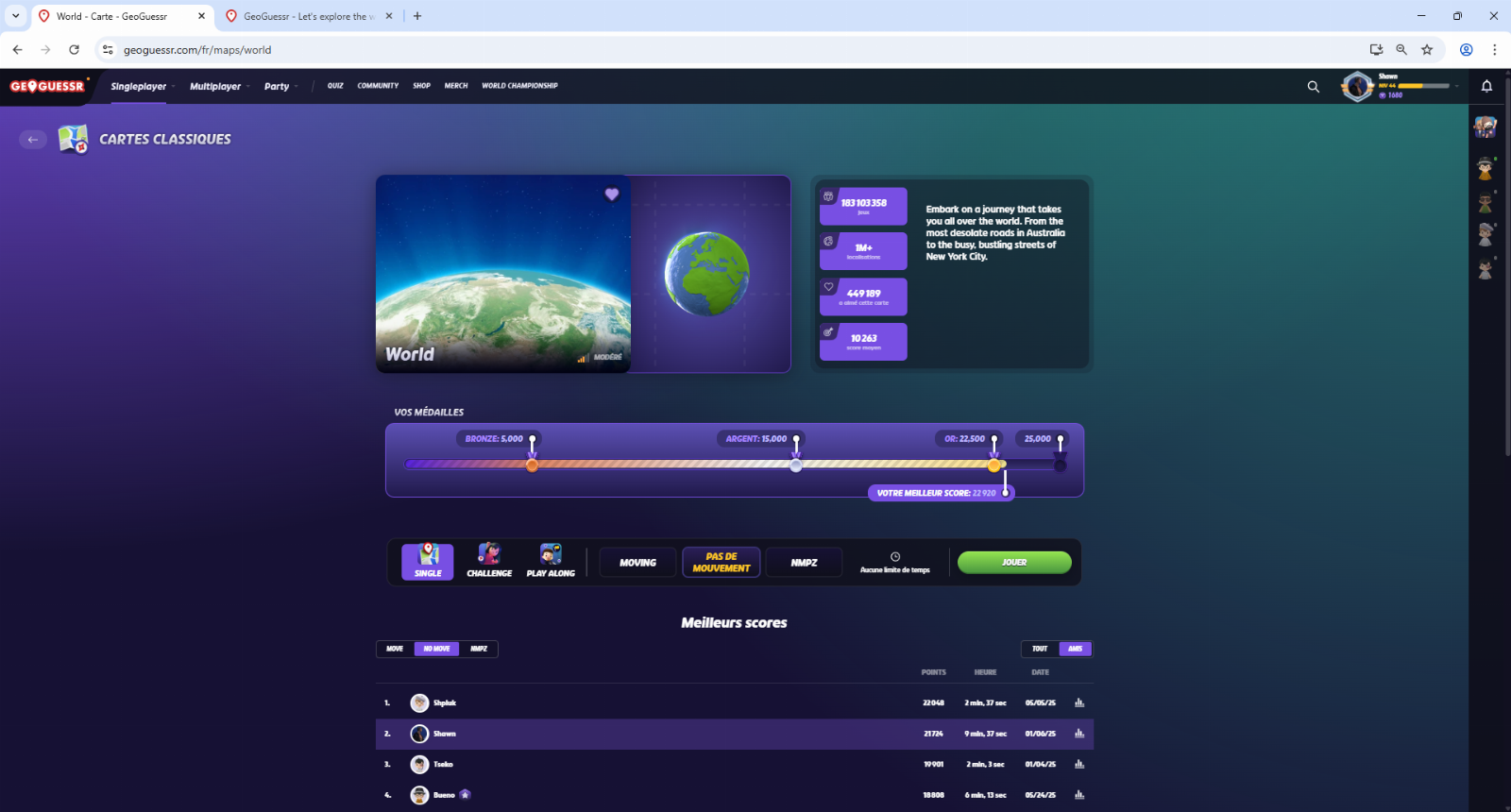
Task: Open the search magnifier icon
Action: tap(1313, 86)
